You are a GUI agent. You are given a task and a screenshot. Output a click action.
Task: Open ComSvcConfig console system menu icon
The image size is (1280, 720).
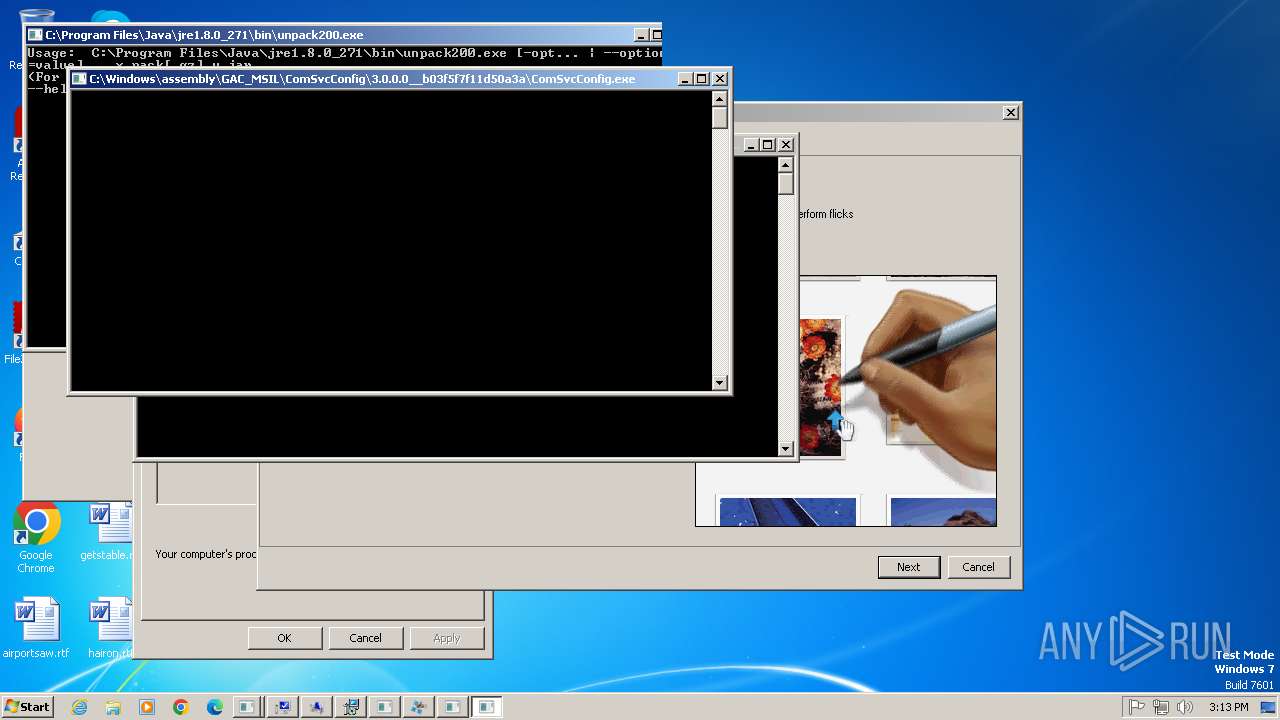(79, 79)
